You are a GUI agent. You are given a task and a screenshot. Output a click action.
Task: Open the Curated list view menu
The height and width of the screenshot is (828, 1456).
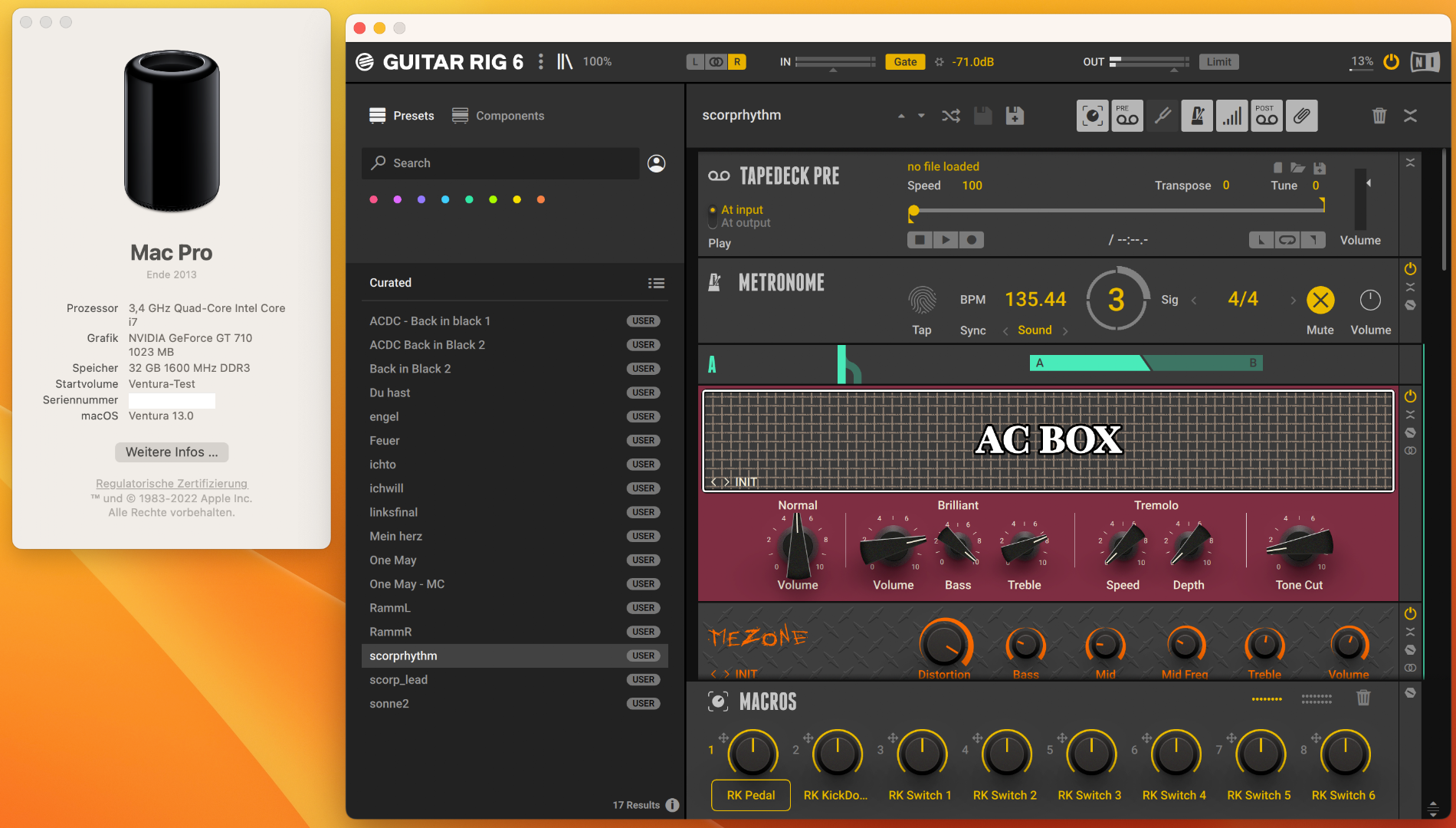(x=656, y=283)
